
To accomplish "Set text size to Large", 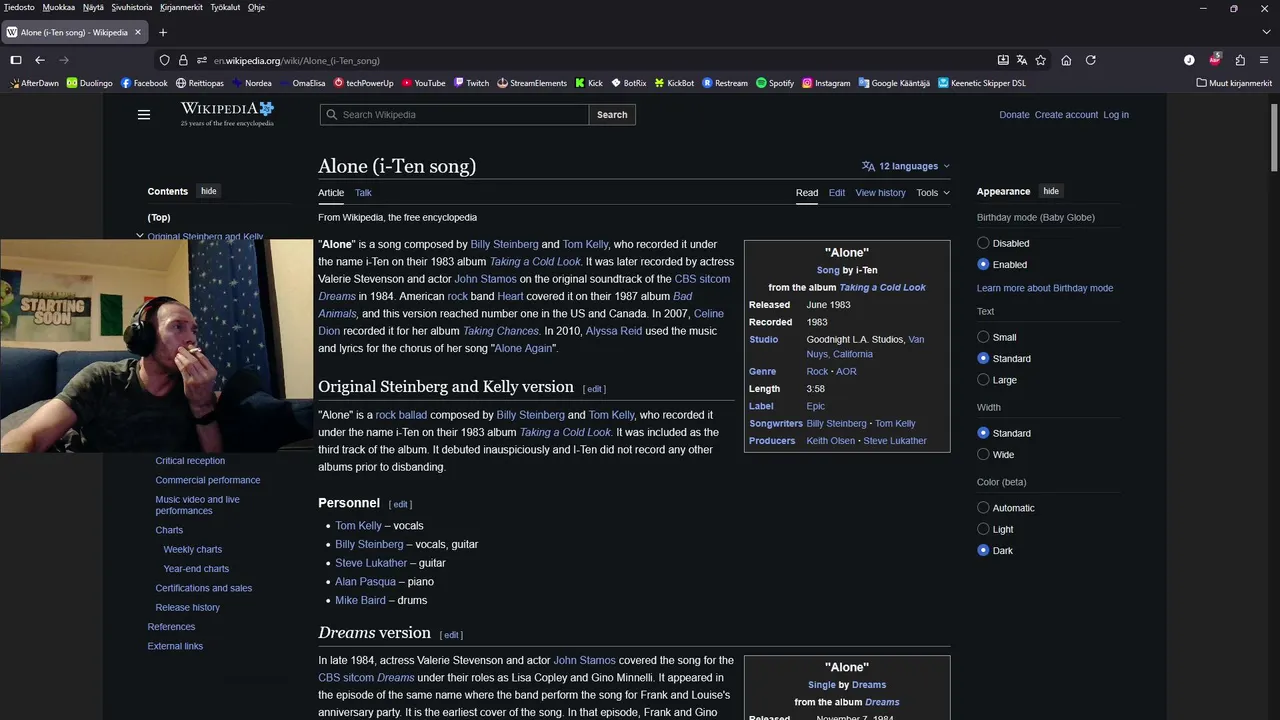I will coord(983,380).
